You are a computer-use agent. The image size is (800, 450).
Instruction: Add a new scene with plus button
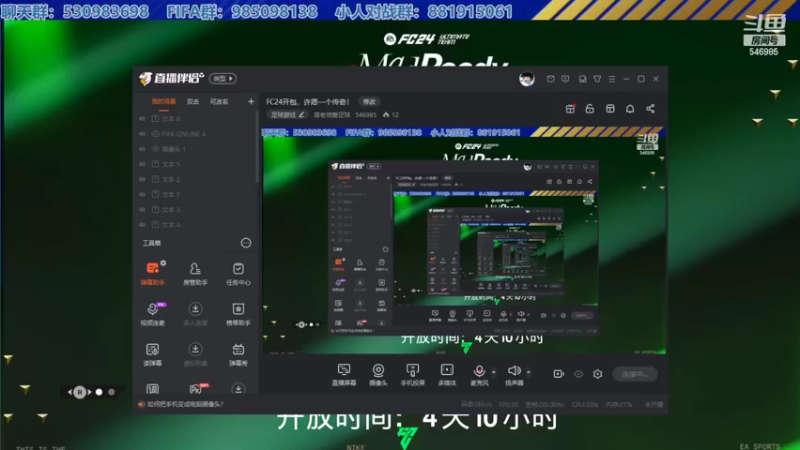click(x=251, y=102)
